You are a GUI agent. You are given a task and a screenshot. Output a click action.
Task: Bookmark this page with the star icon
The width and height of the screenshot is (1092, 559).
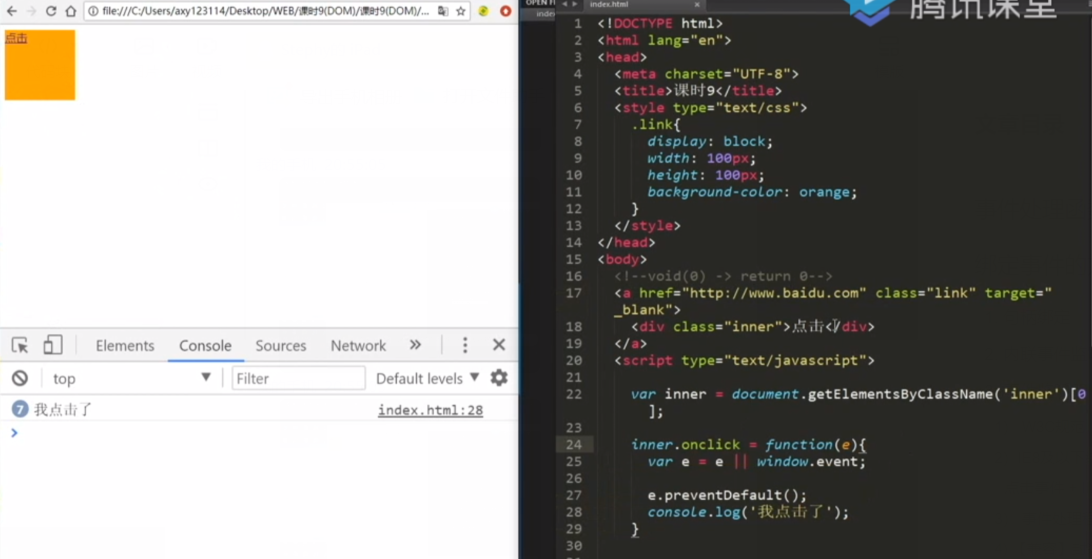[460, 11]
